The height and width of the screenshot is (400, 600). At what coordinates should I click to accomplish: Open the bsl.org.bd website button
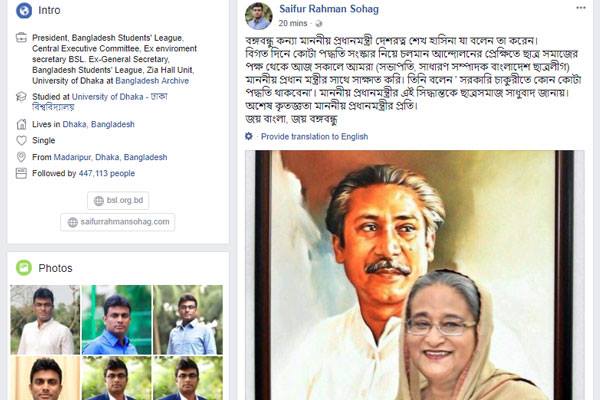pyautogui.click(x=118, y=201)
